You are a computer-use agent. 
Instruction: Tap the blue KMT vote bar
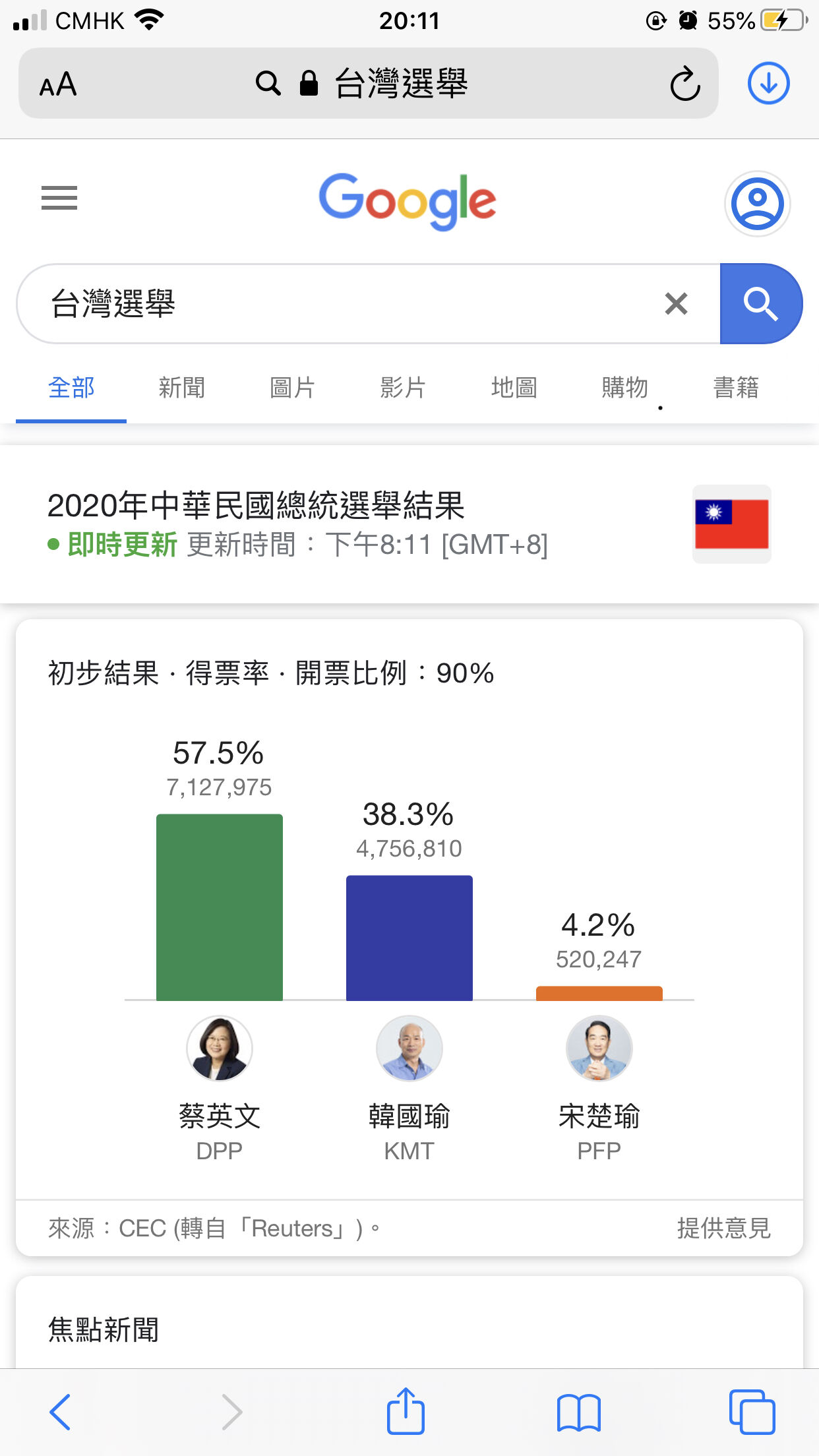click(409, 938)
